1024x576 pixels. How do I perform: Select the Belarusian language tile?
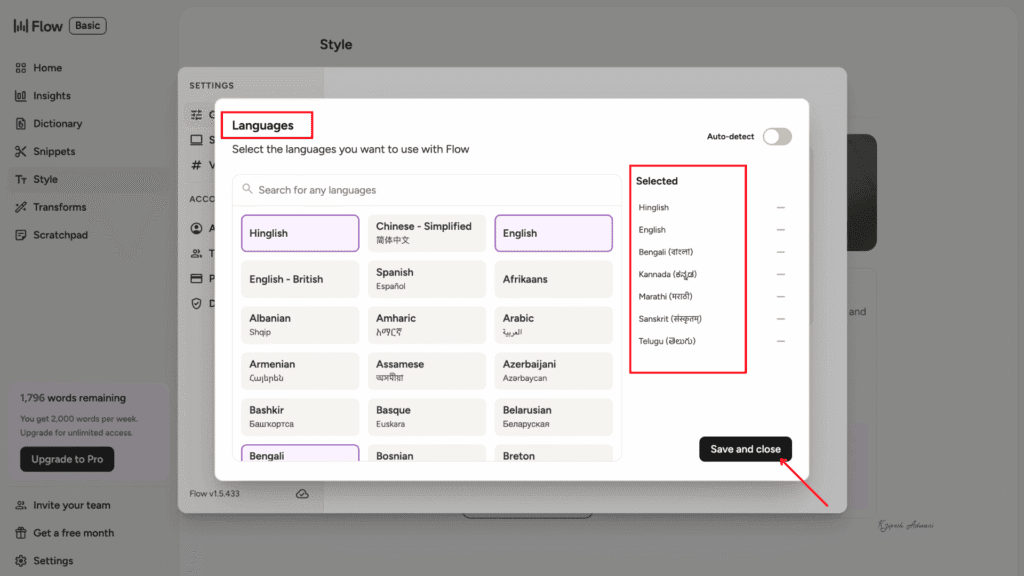553,417
